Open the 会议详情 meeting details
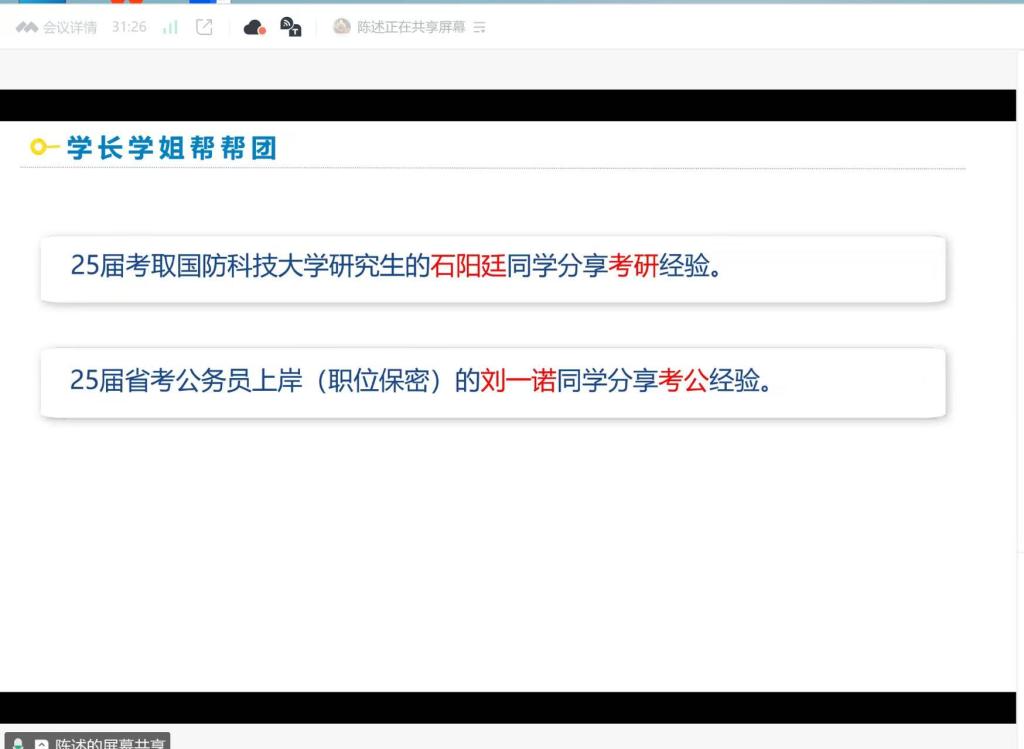 click(x=69, y=28)
